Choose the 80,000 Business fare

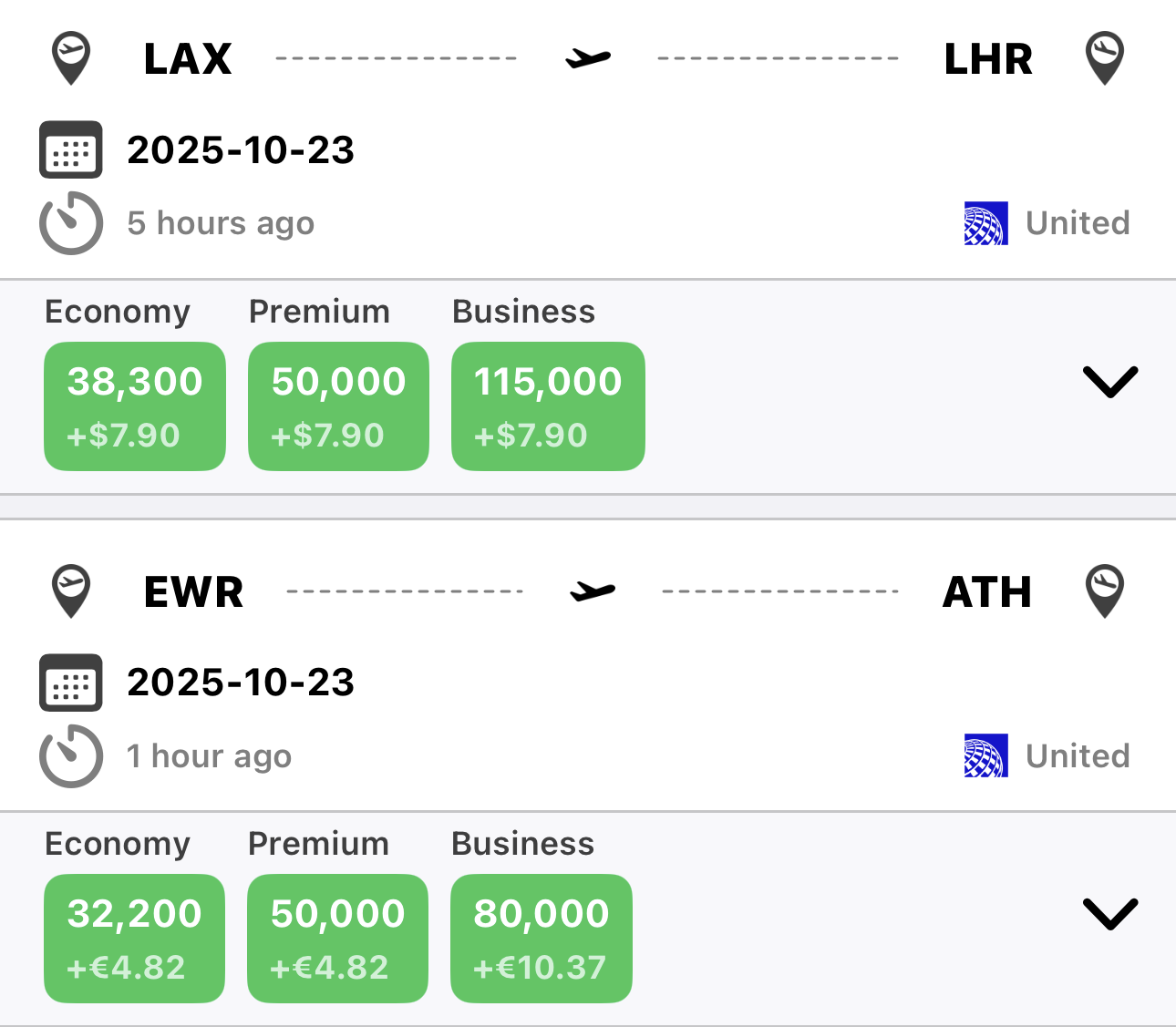542,939
